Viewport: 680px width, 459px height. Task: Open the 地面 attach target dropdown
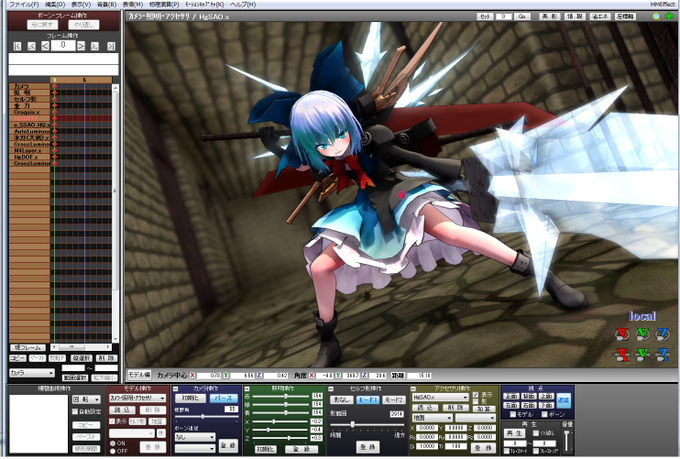432,418
